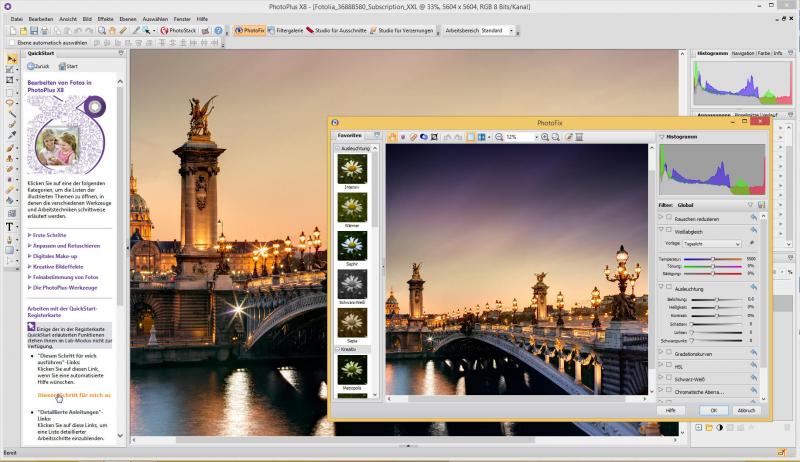
Task: Open the Vorlage dropdown showing Tageslicht
Action: [710, 243]
